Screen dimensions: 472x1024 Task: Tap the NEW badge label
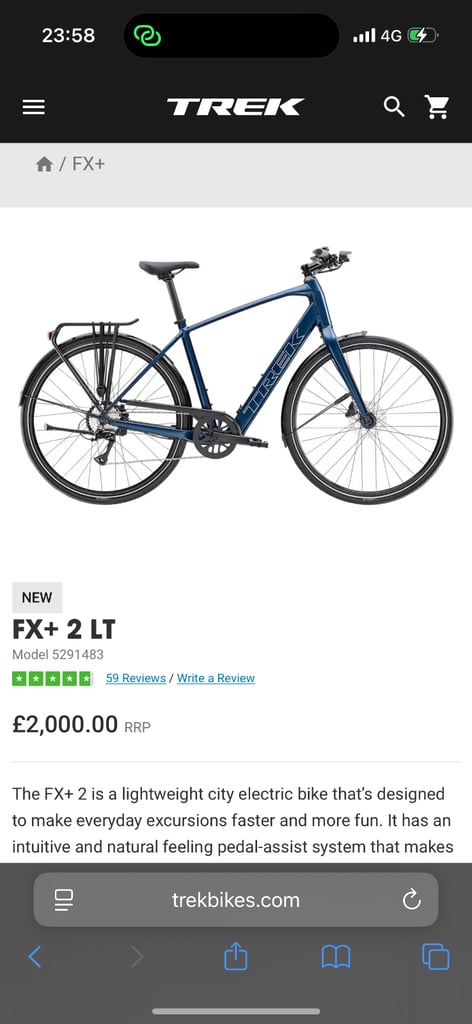click(37, 598)
